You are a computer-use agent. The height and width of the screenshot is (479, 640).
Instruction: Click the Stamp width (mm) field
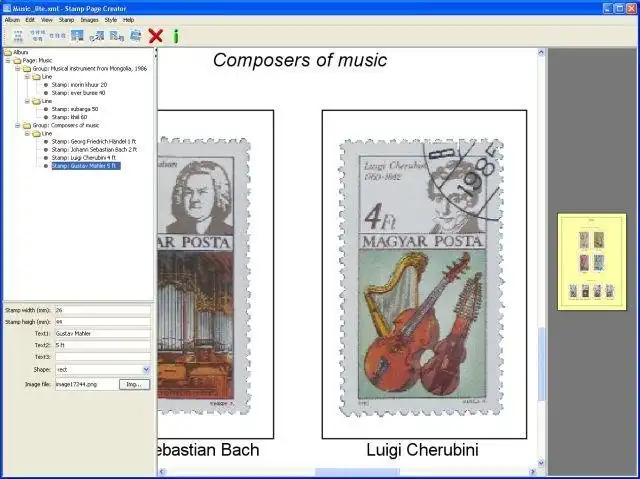(102, 310)
